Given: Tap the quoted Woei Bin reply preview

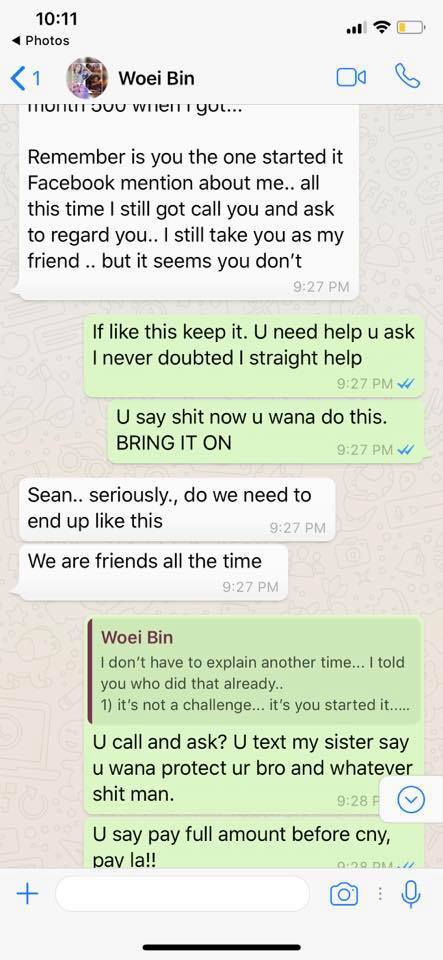Looking at the screenshot, I should (255, 671).
